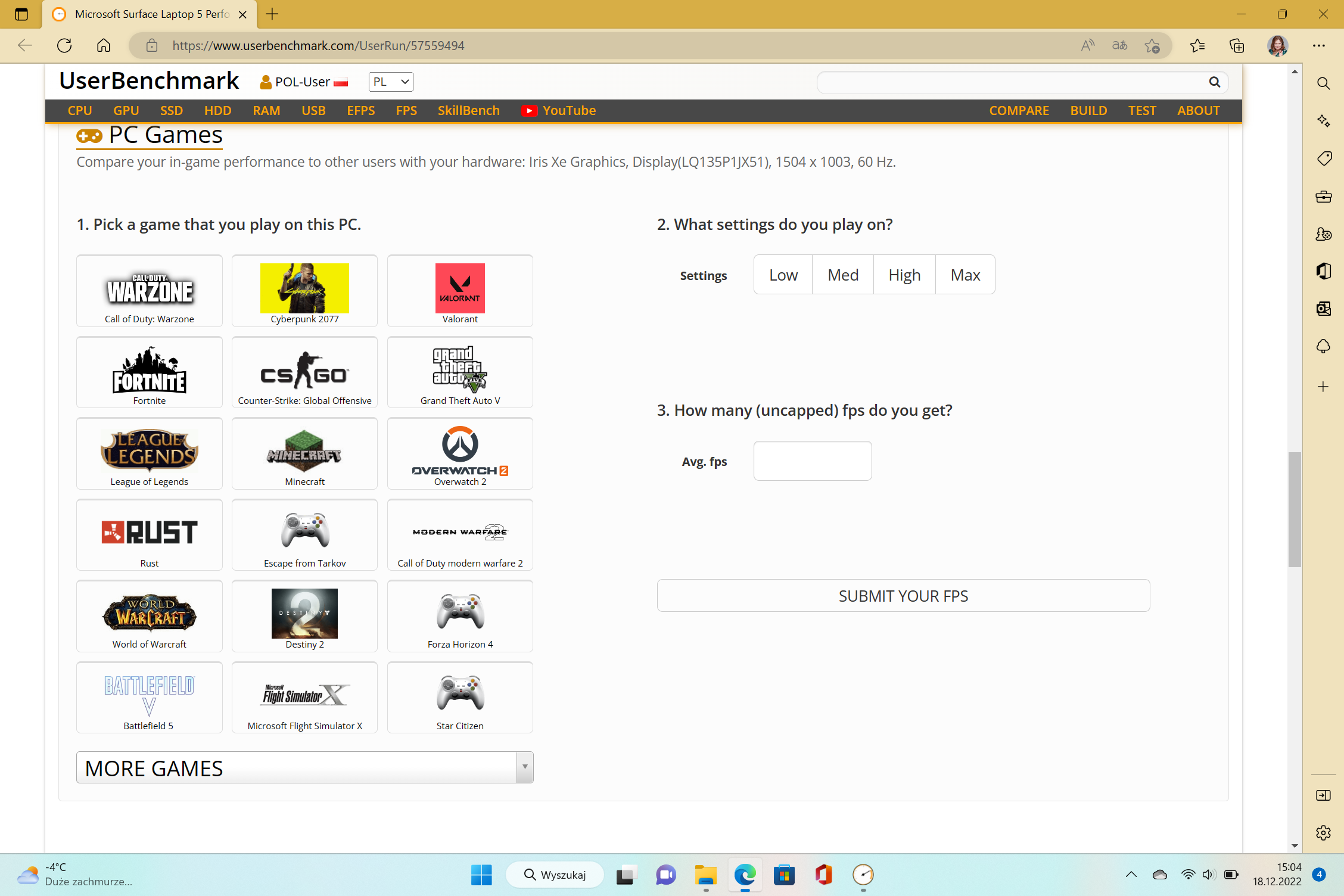1344x896 pixels.
Task: Open the SkillBench menu item
Action: 469,111
